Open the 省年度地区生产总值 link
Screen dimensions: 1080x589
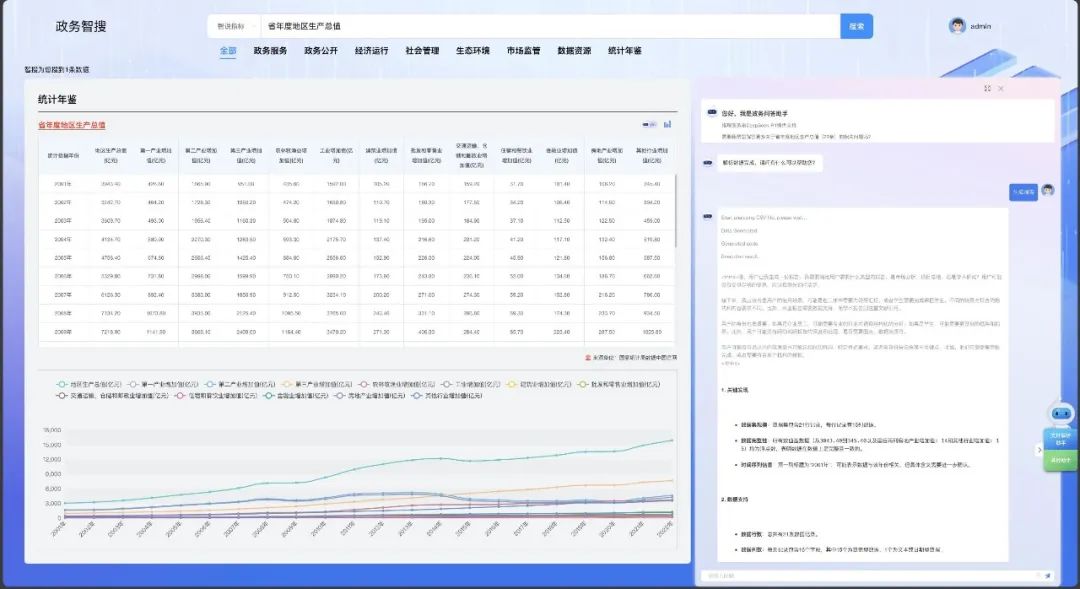pyautogui.click(x=72, y=125)
